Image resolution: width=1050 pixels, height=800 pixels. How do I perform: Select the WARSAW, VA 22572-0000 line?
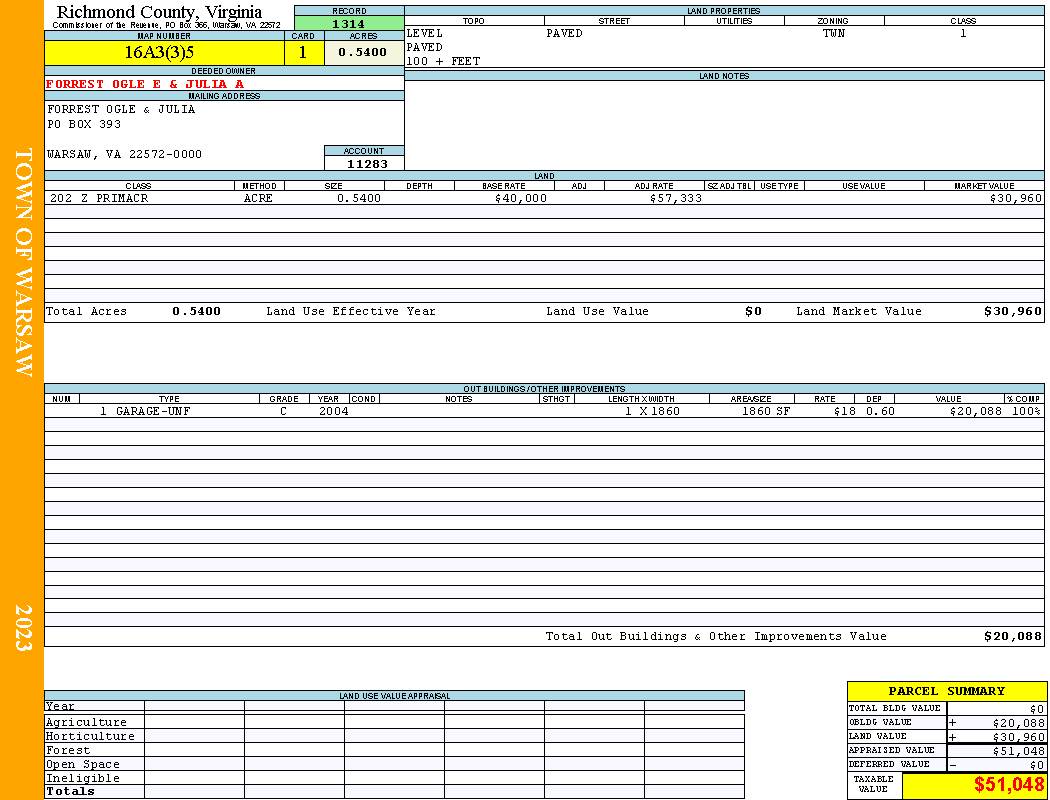[124, 155]
